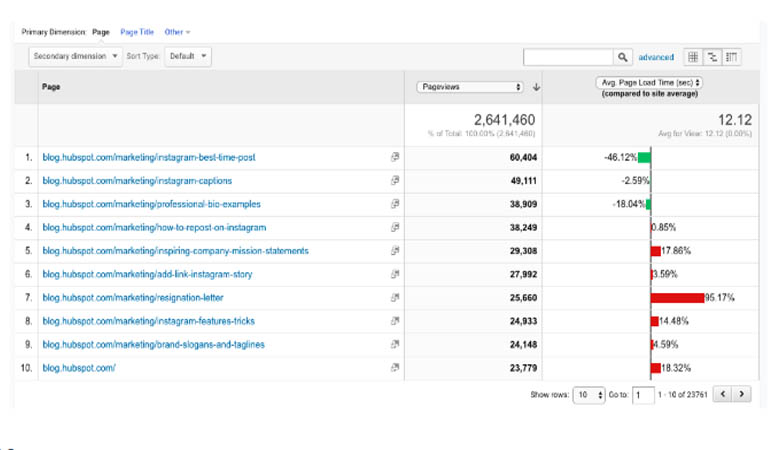This screenshot has height=450, width=768.
Task: Open instagram-best-time-post page in new window icon
Action: (x=395, y=157)
